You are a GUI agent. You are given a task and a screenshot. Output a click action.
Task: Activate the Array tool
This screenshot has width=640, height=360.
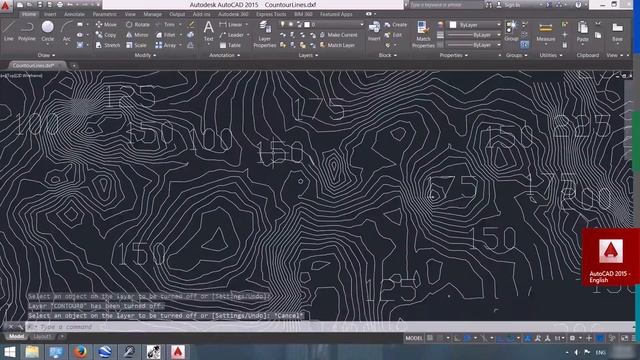(166, 45)
